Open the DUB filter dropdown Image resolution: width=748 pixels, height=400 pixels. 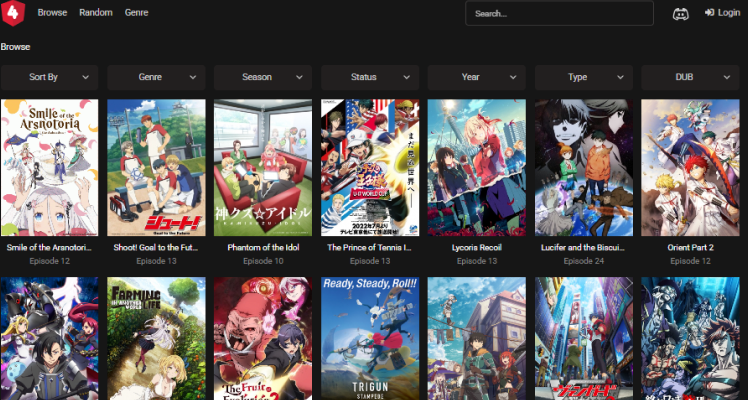[x=690, y=77]
